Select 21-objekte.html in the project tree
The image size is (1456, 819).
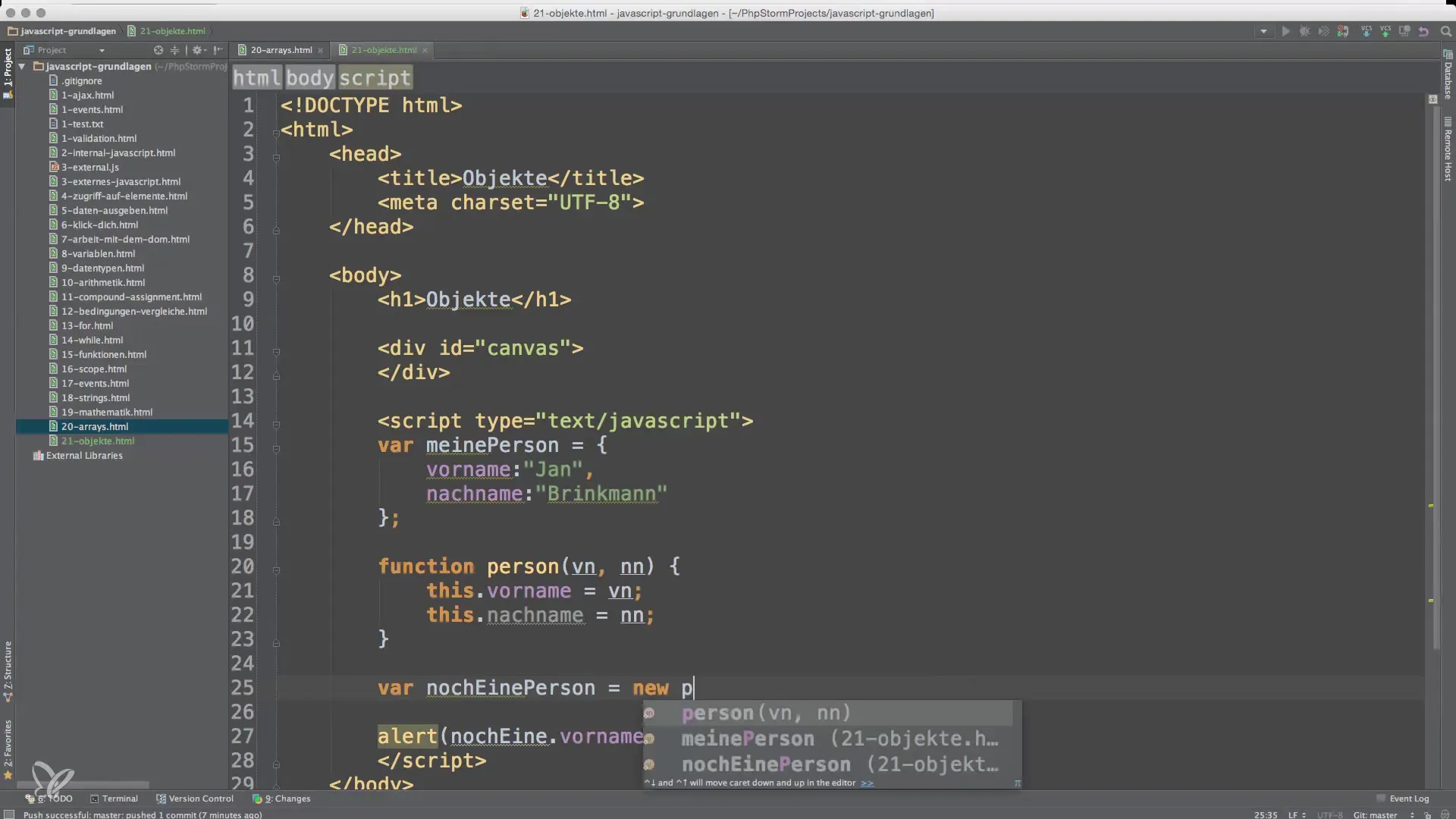[98, 441]
